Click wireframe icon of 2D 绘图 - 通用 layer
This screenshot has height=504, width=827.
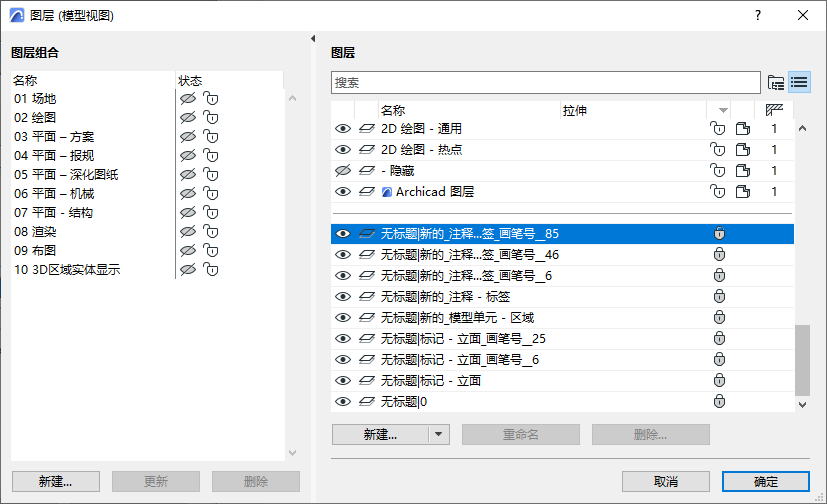367,129
